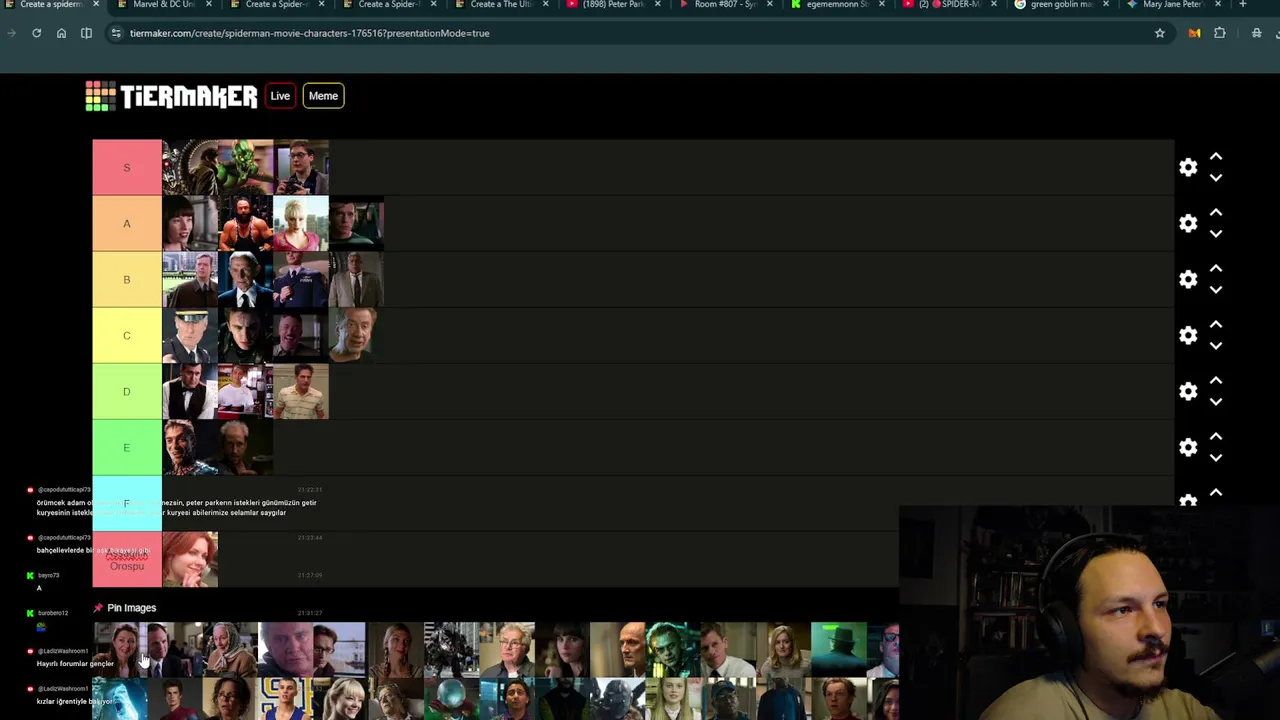Open settings gear for the S tier row
1280x720 pixels.
pyautogui.click(x=1188, y=168)
